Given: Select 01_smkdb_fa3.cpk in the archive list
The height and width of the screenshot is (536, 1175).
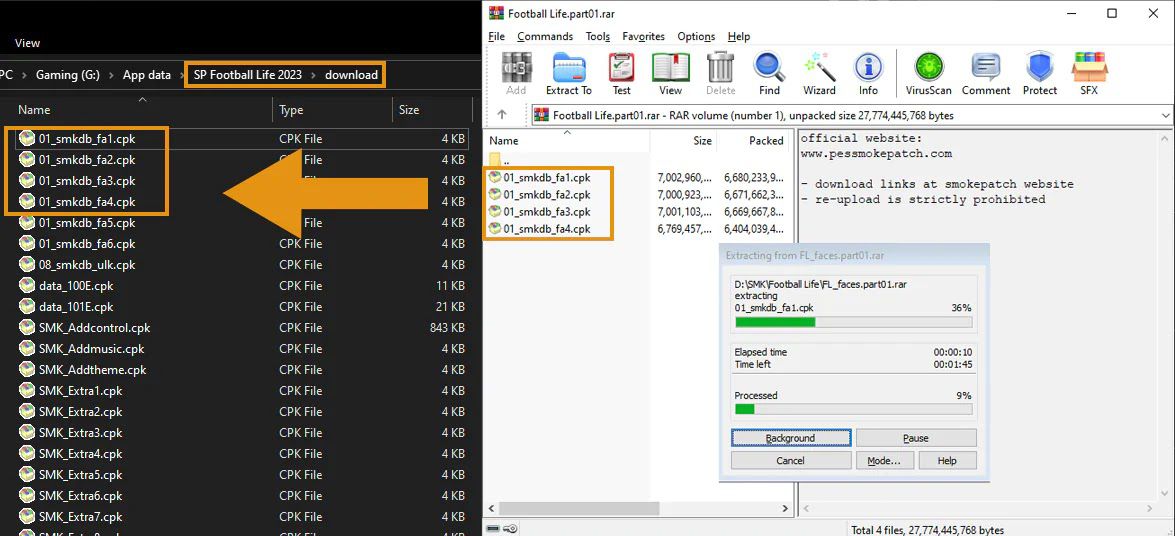Looking at the screenshot, I should (546, 211).
